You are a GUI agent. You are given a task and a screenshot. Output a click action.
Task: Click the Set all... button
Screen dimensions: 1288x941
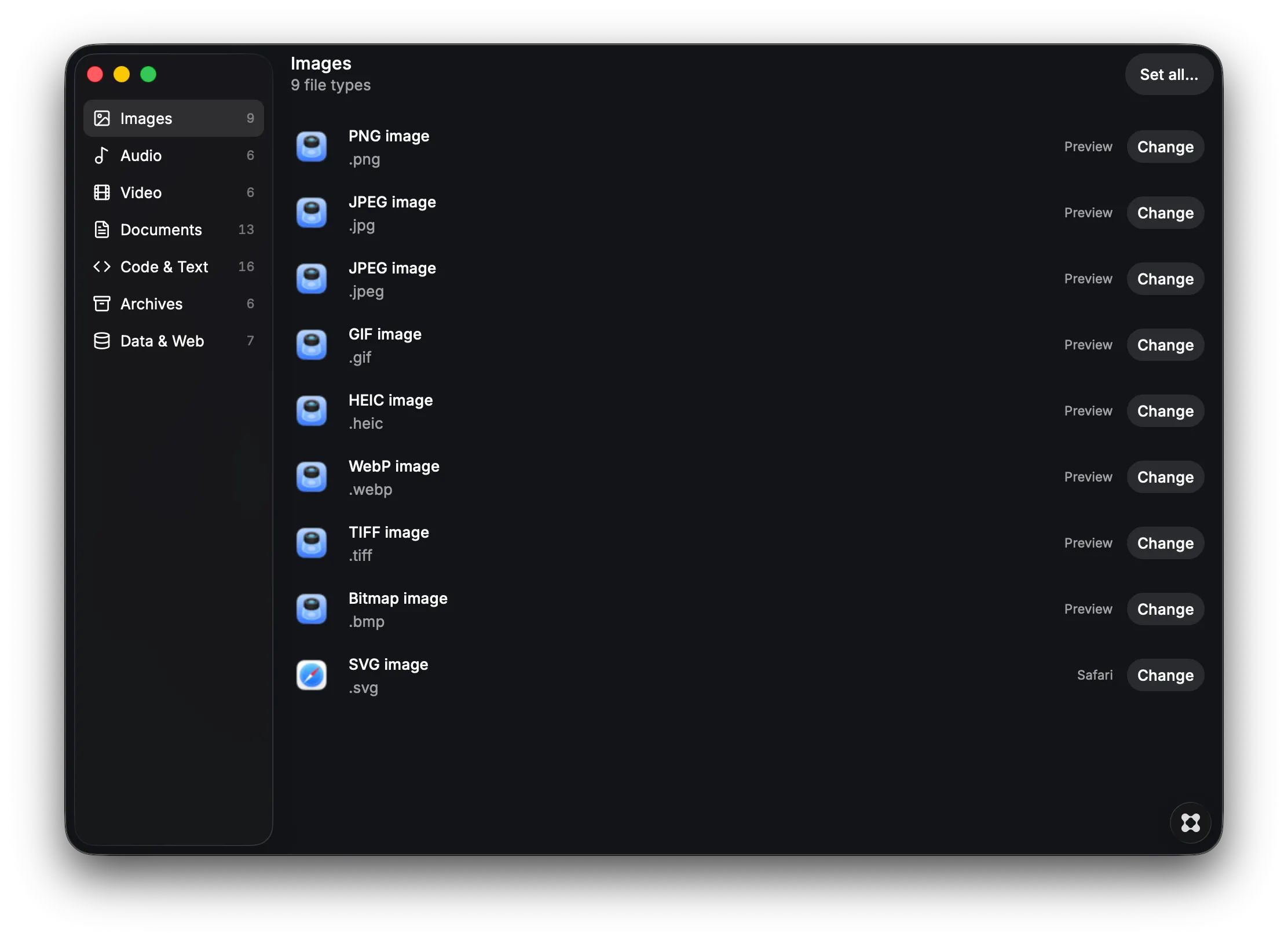click(1169, 74)
